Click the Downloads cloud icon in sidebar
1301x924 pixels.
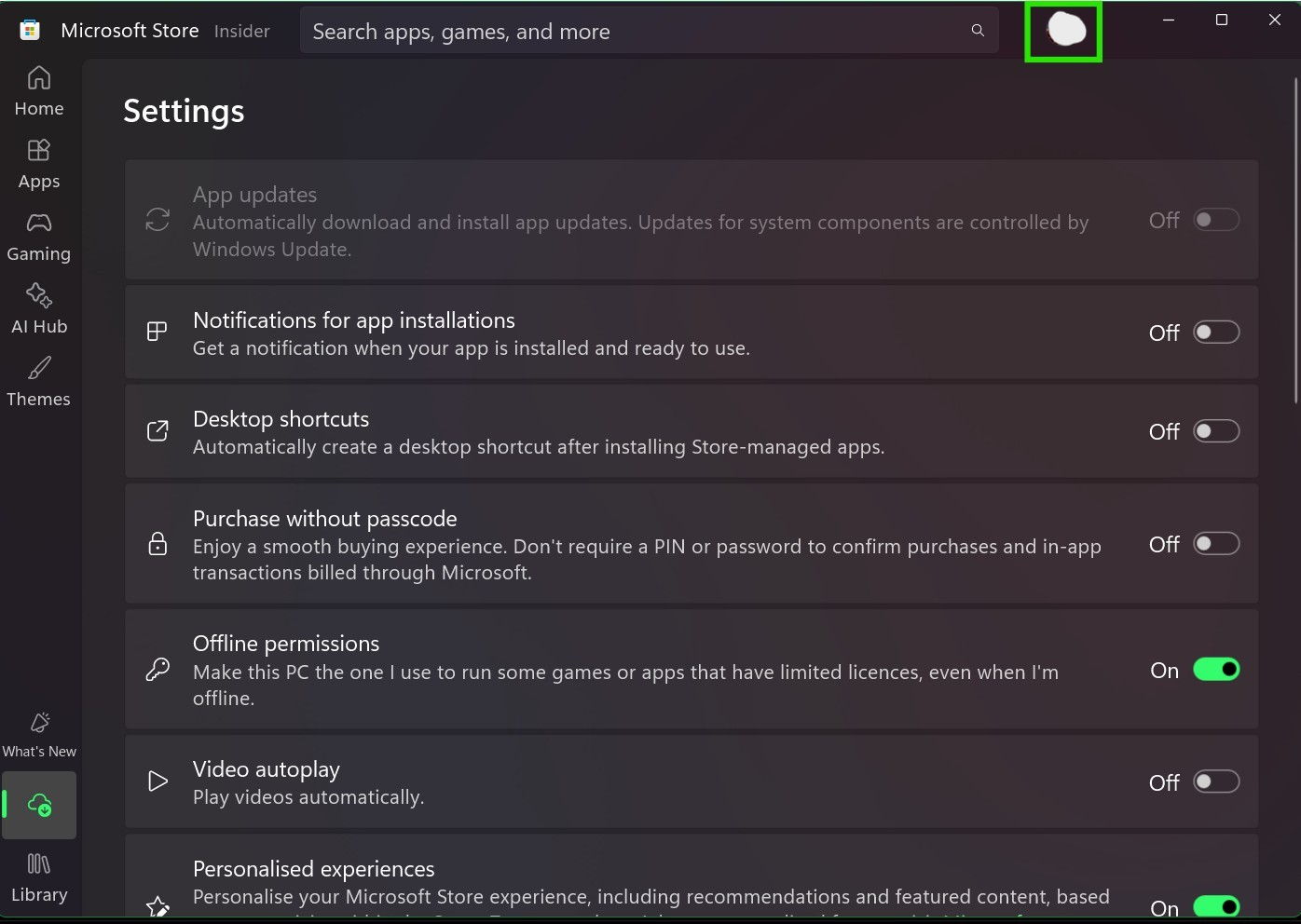(39, 805)
